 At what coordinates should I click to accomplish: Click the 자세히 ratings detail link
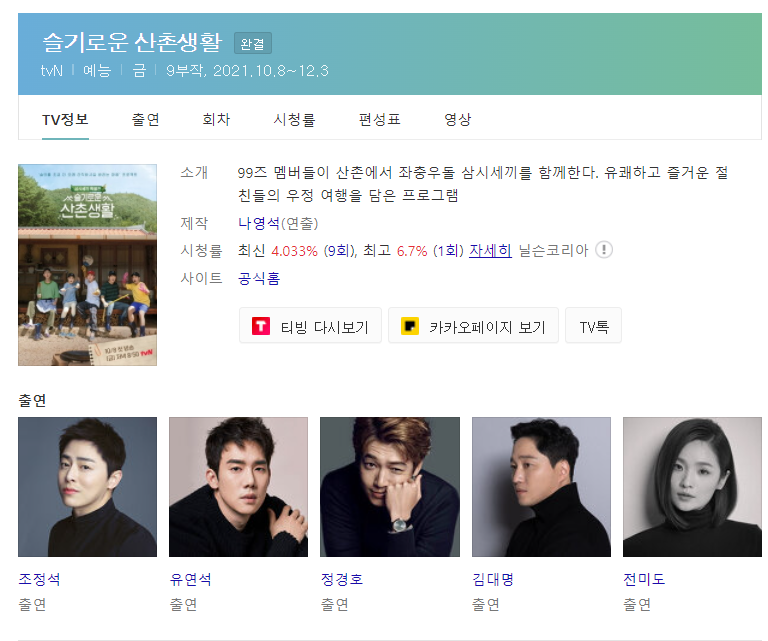pyautogui.click(x=490, y=251)
